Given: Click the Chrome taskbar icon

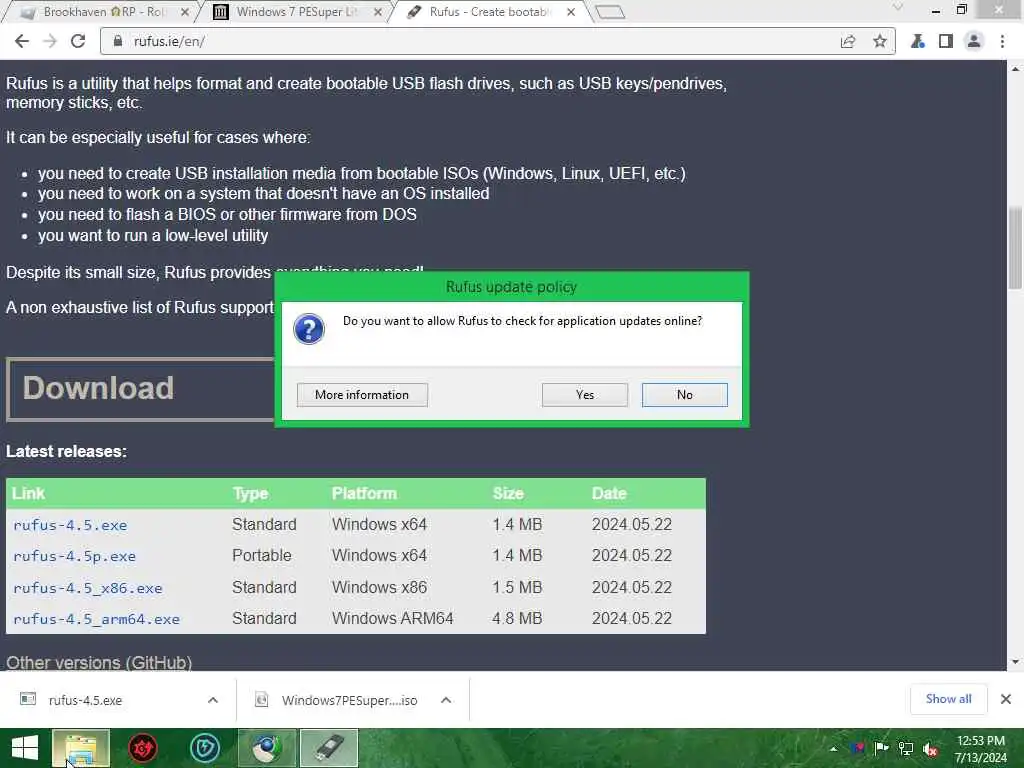Looking at the screenshot, I should [266, 748].
